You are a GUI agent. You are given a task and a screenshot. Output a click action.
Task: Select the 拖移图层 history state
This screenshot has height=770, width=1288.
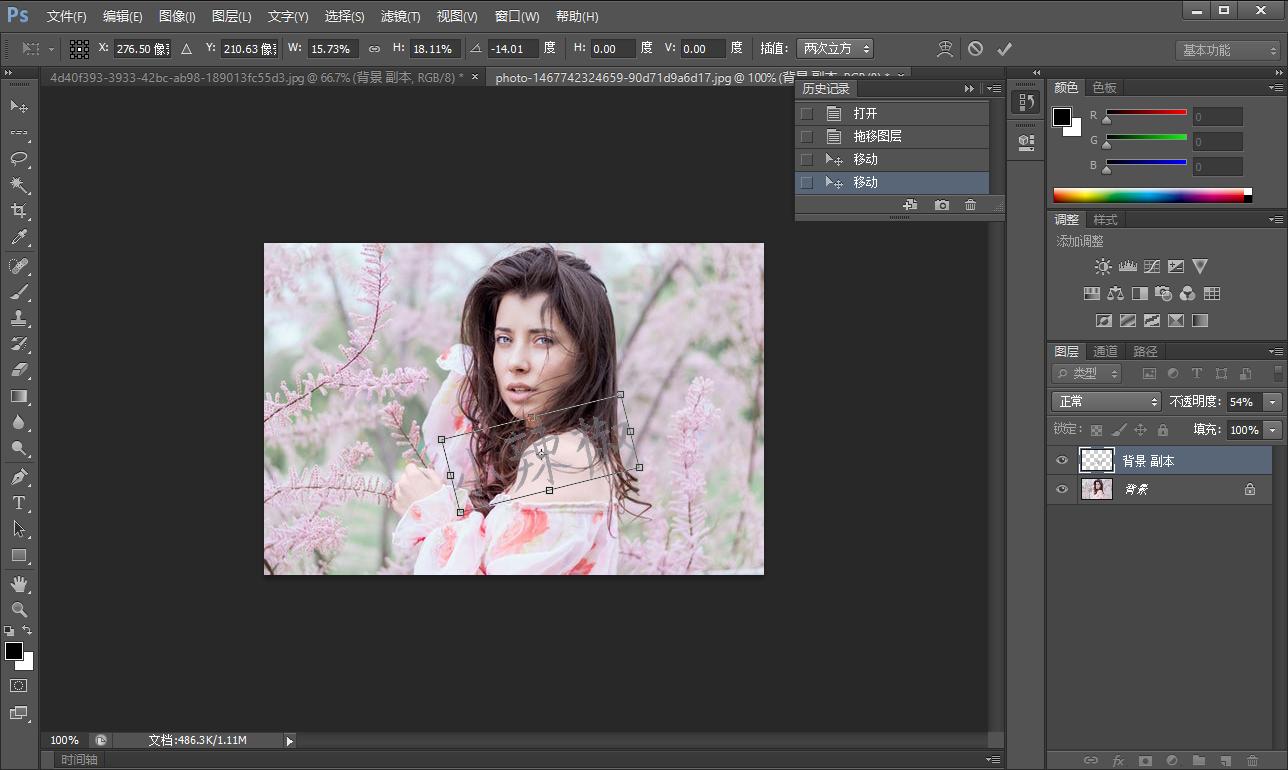coord(877,137)
